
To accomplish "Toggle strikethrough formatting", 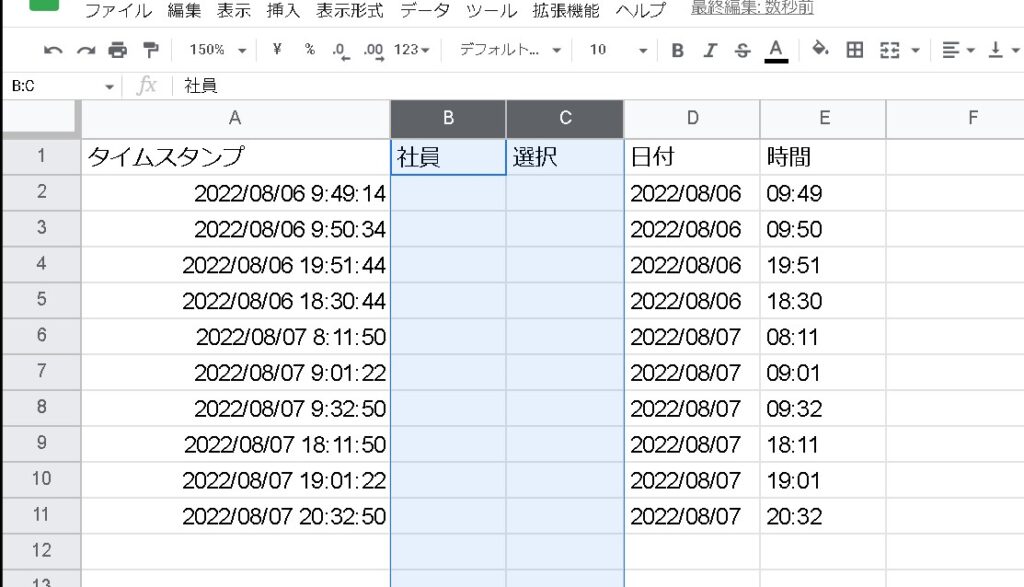I will [x=742, y=50].
